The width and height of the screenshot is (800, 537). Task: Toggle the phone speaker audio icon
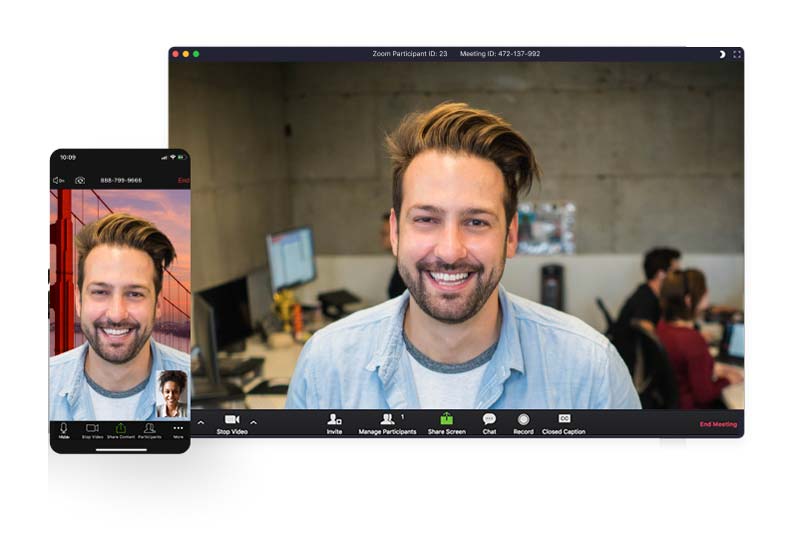tap(59, 180)
